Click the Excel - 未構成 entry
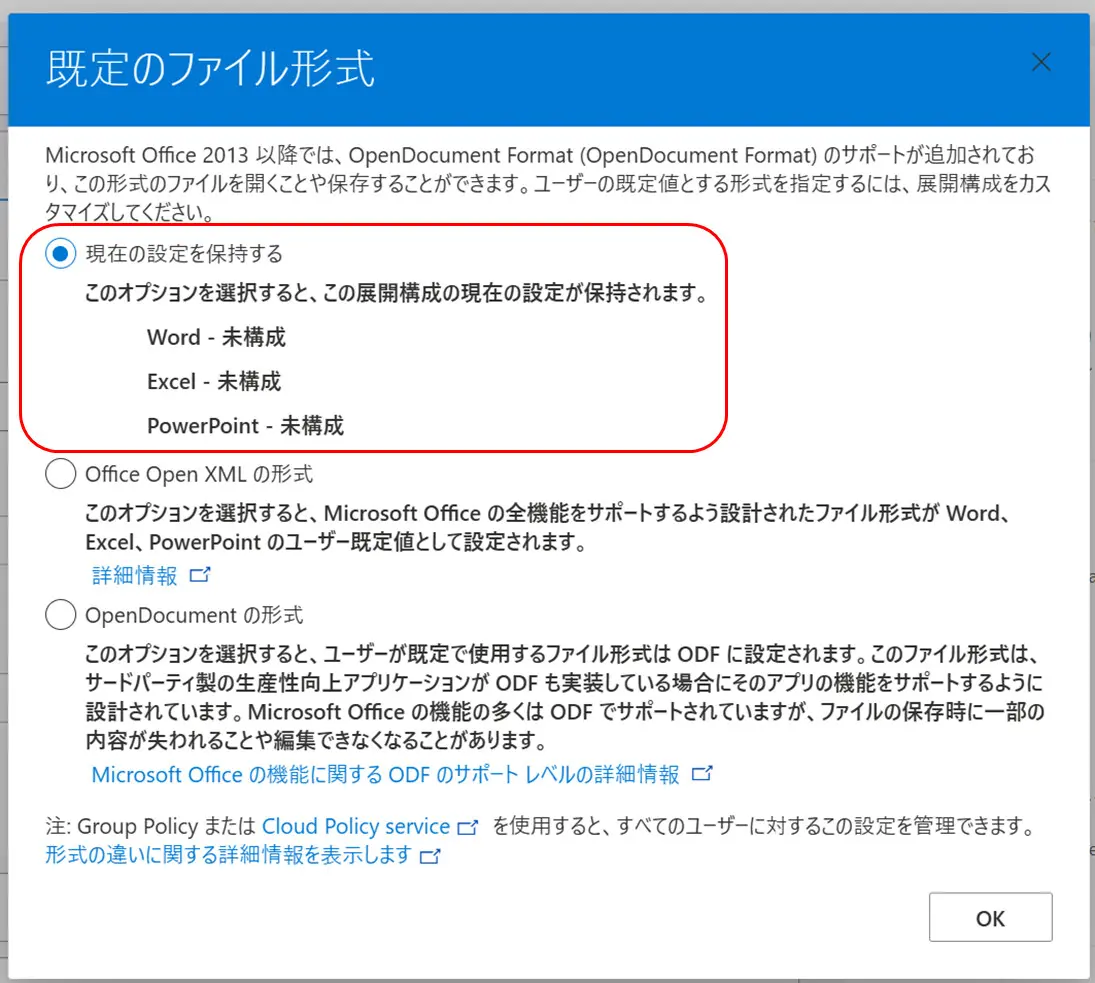 pos(213,381)
